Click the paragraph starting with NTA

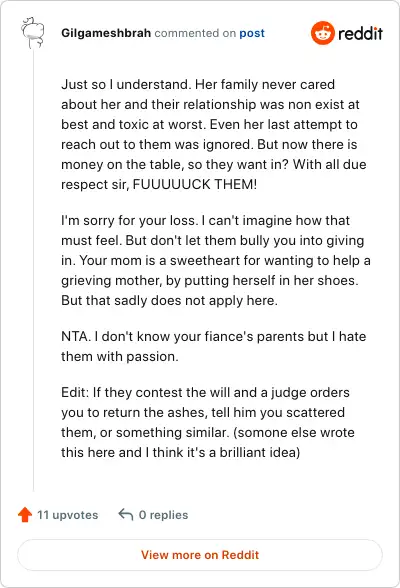[x=213, y=346]
